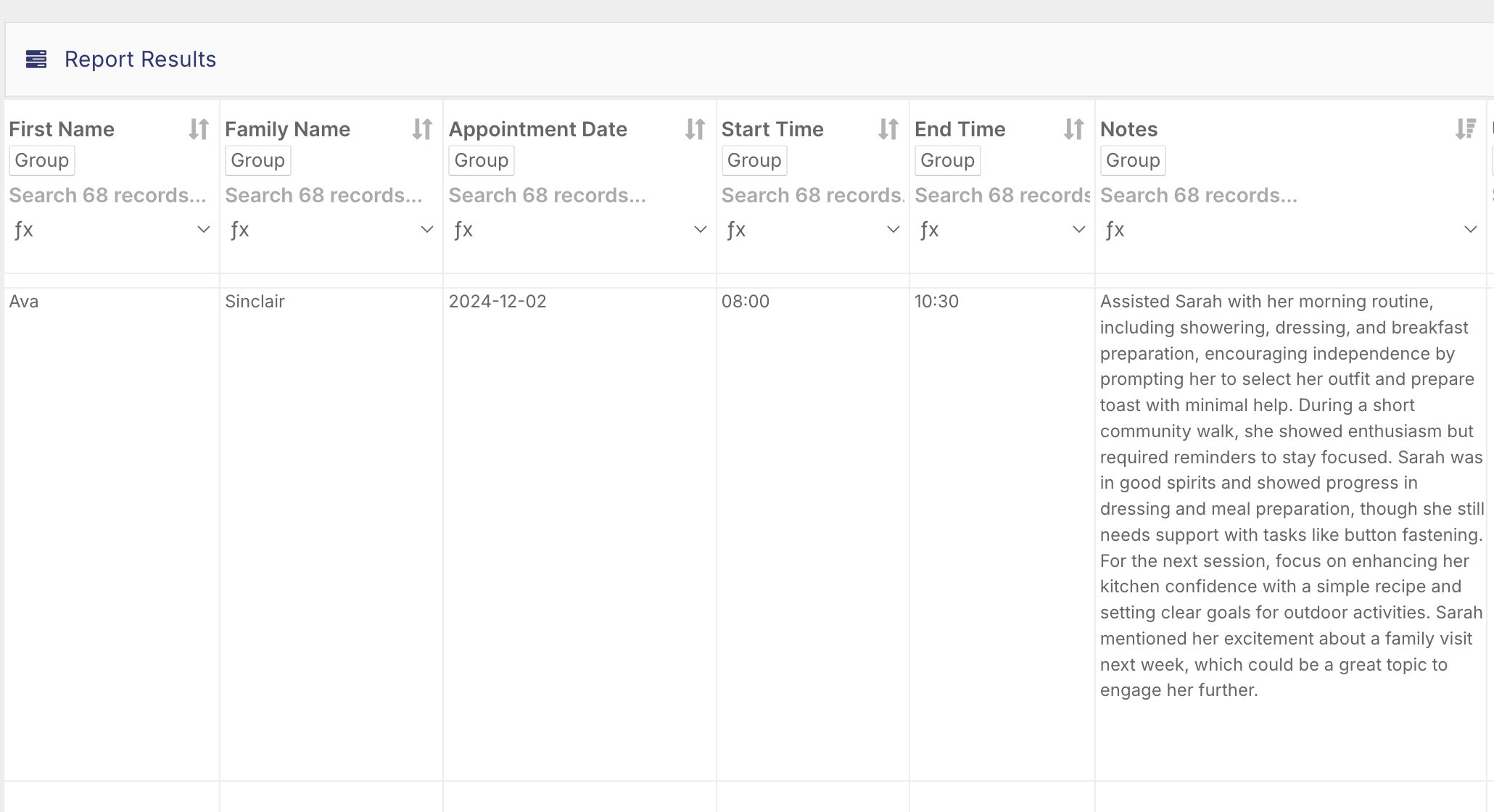The image size is (1494, 812).
Task: Click the notes text about Sarah
Action: pos(1291,496)
